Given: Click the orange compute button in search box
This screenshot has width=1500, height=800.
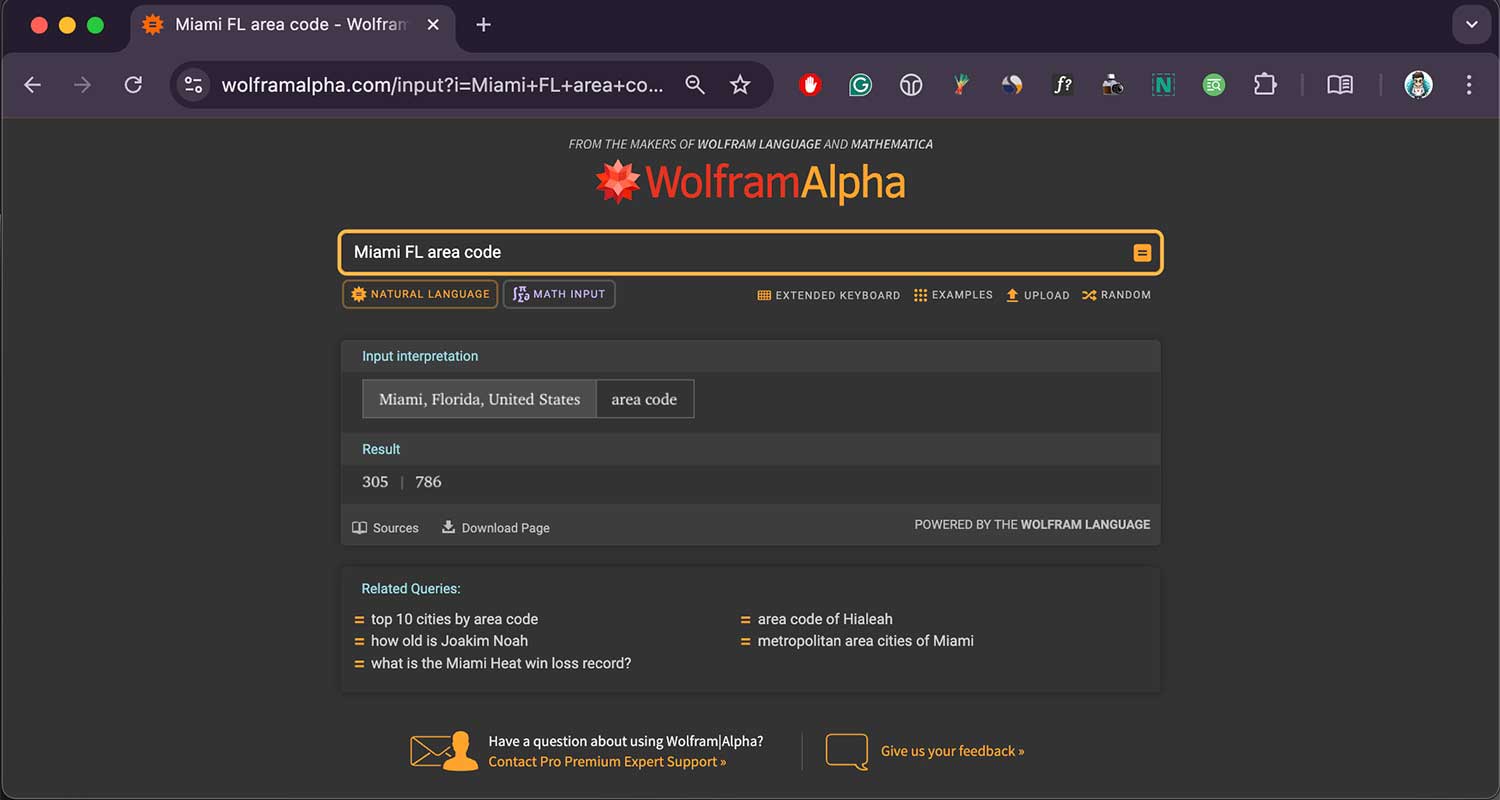Looking at the screenshot, I should point(1142,253).
